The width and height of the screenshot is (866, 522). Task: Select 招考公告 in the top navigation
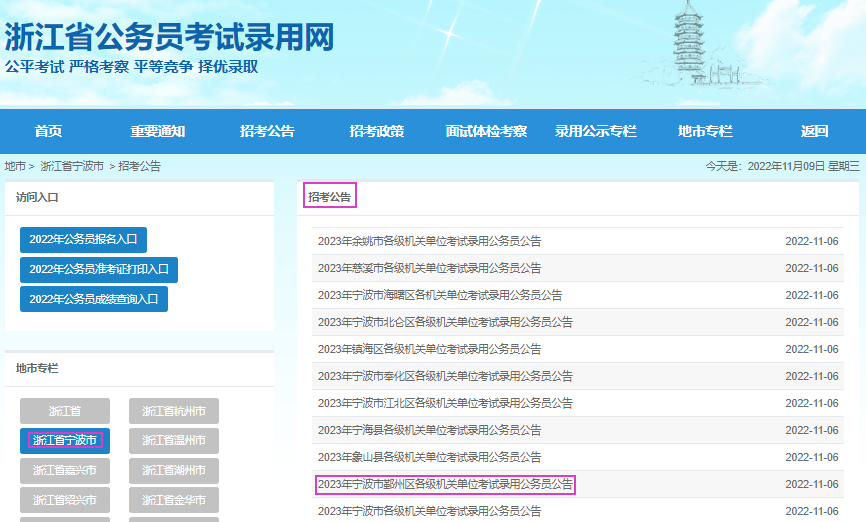coord(267,132)
